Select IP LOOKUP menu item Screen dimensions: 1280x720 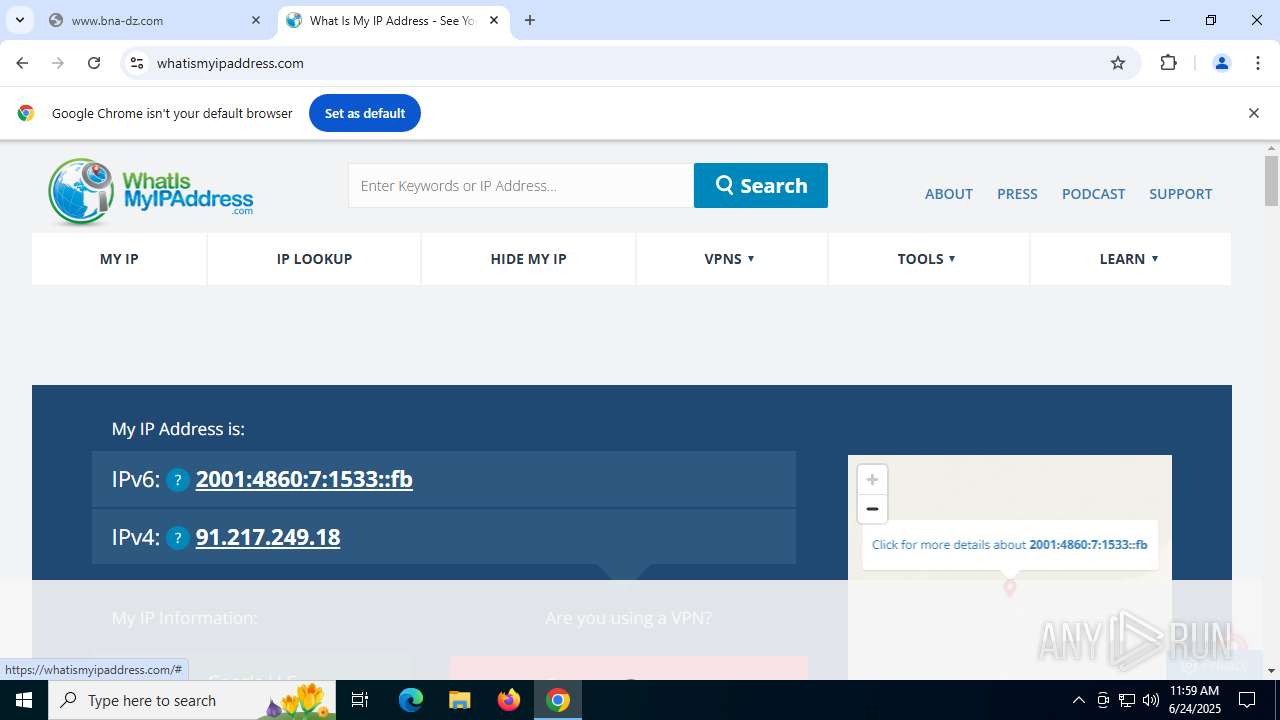314,259
